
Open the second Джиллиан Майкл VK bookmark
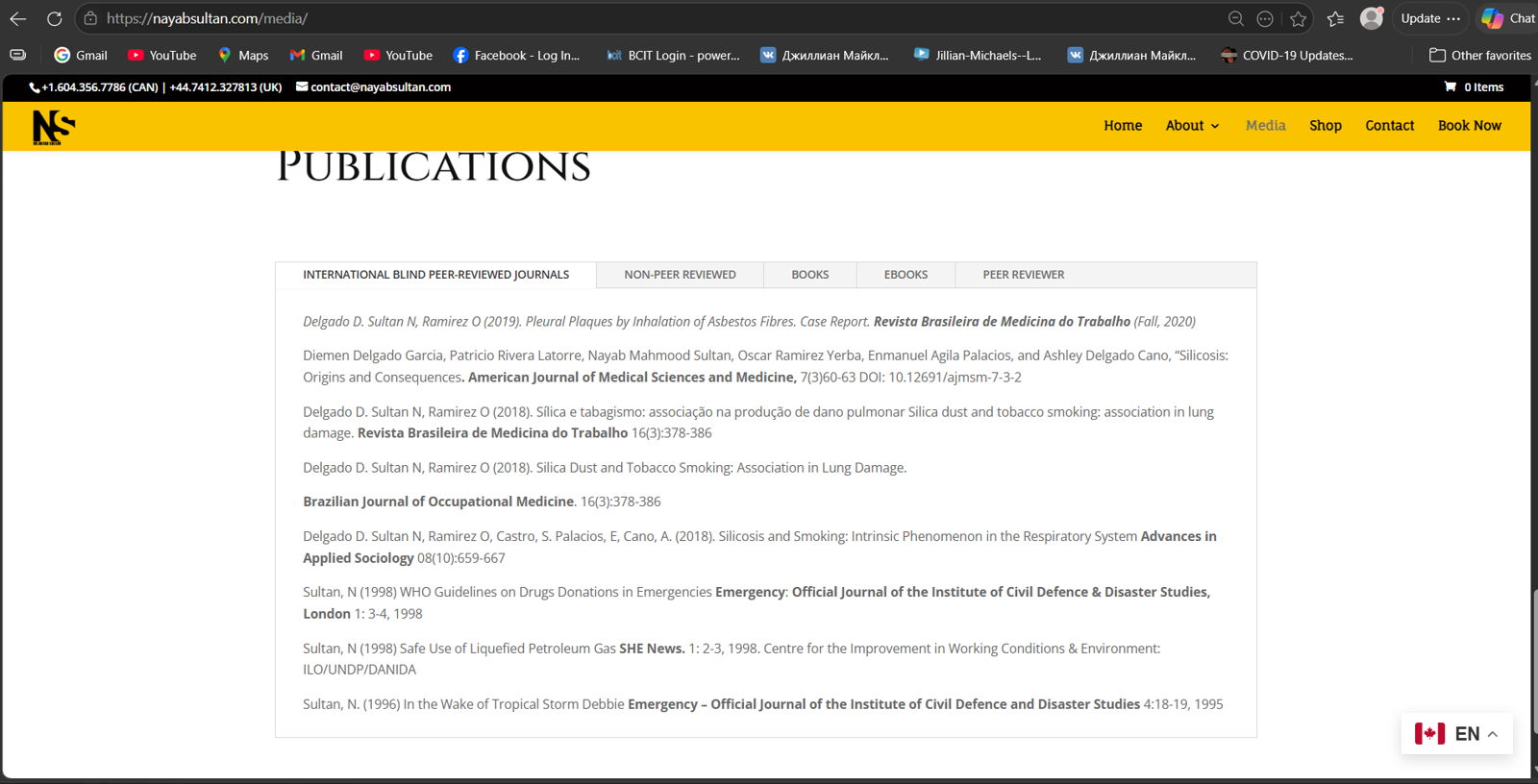(1132, 55)
